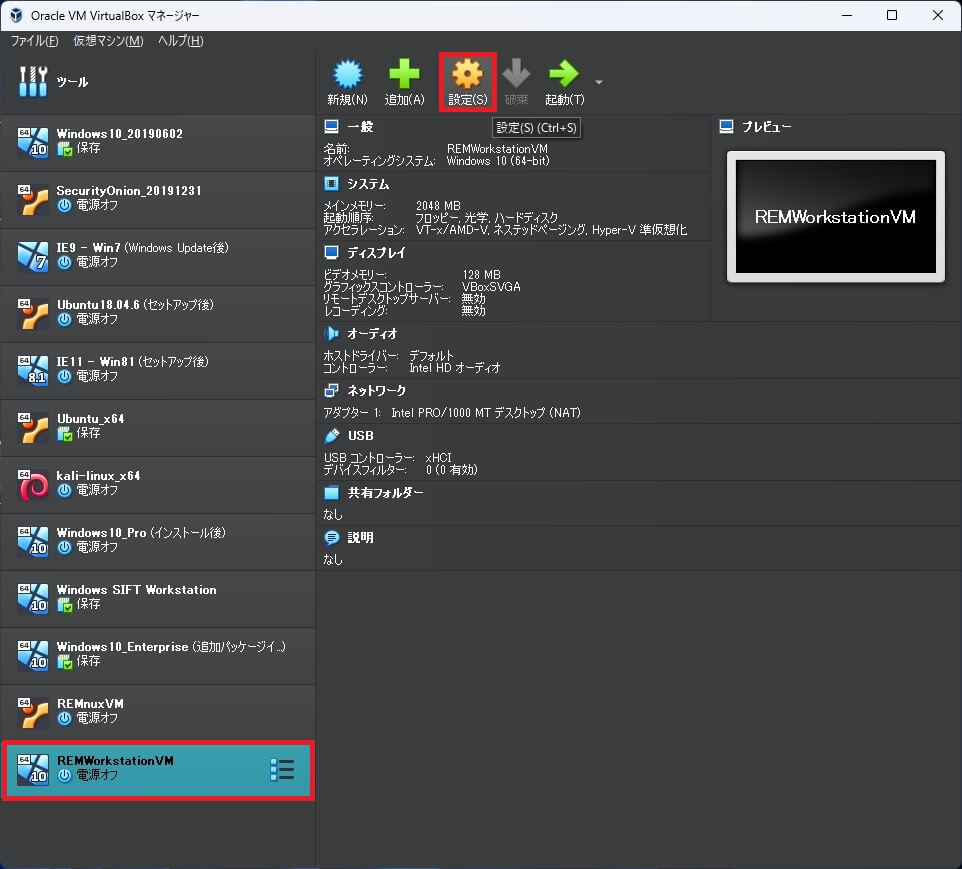Viewport: 962px width, 869px height.
Task: Click the Windows 10 (64-bit) OS value
Action: click(x=498, y=161)
